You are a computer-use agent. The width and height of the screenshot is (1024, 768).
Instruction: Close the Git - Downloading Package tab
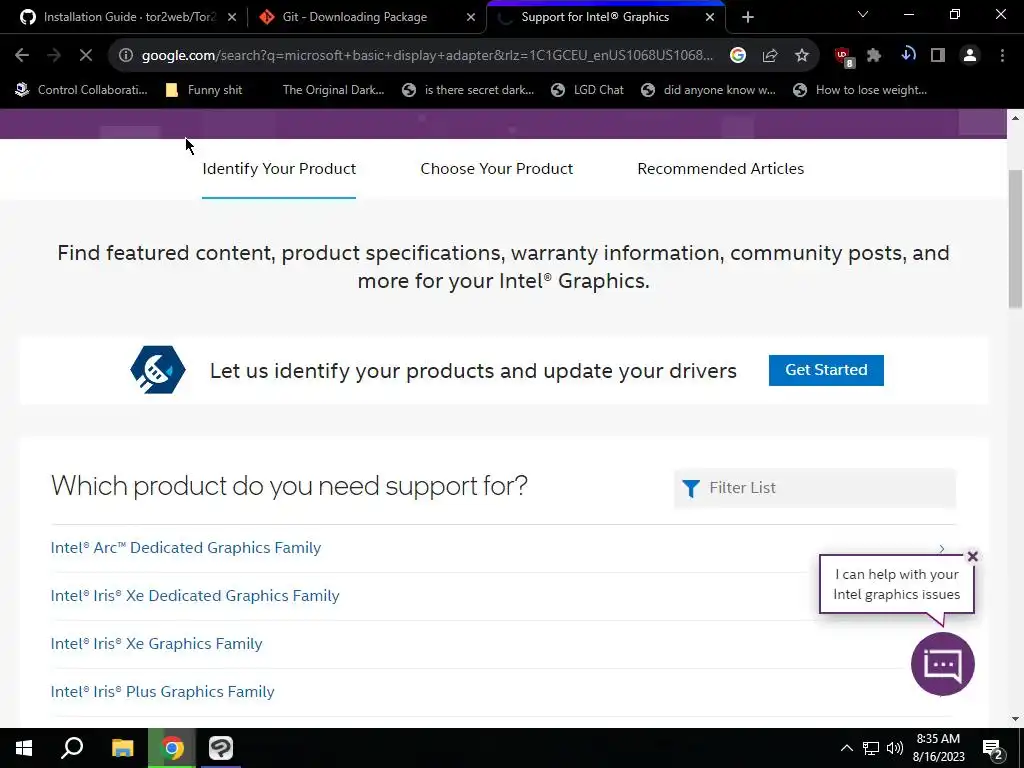(471, 17)
